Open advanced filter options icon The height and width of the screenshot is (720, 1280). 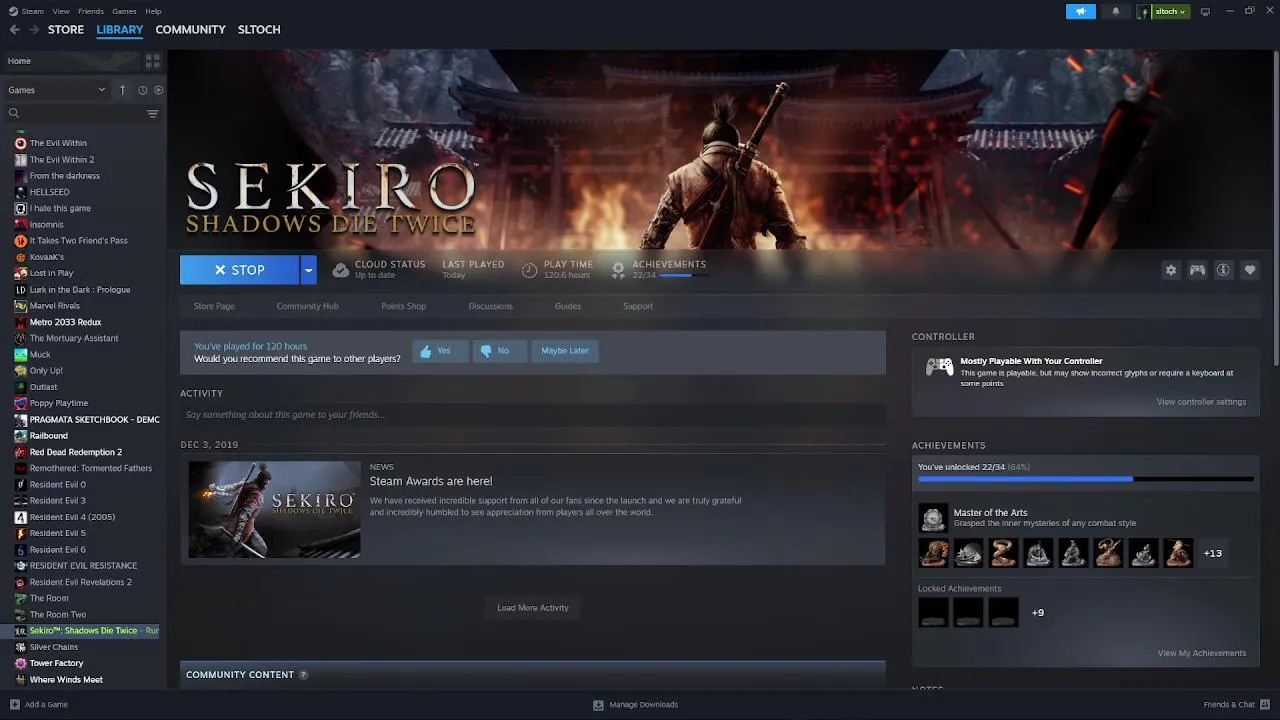pyautogui.click(x=153, y=114)
